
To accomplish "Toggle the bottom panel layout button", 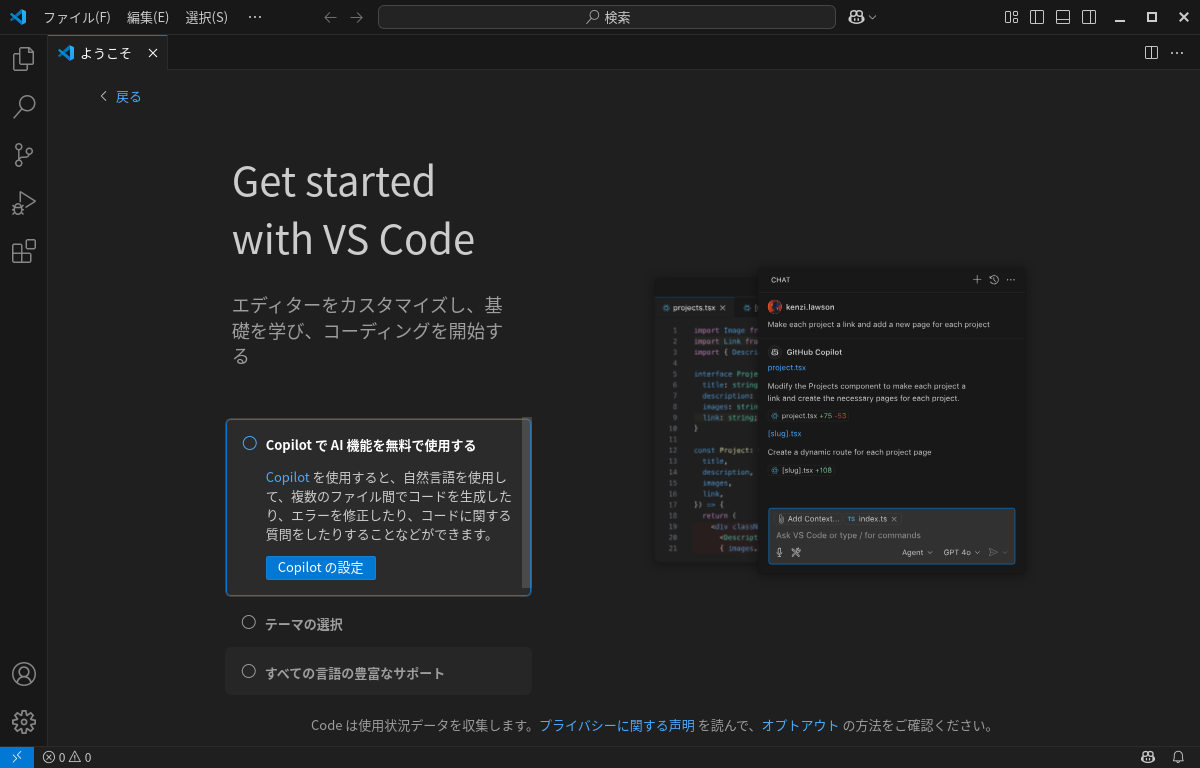I will click(1063, 17).
